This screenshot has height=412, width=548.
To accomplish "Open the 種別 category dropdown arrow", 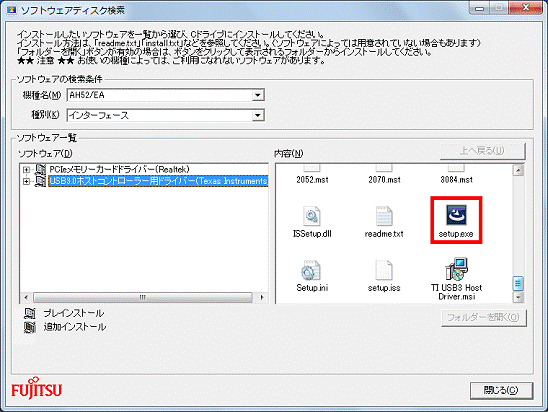I will click(258, 115).
